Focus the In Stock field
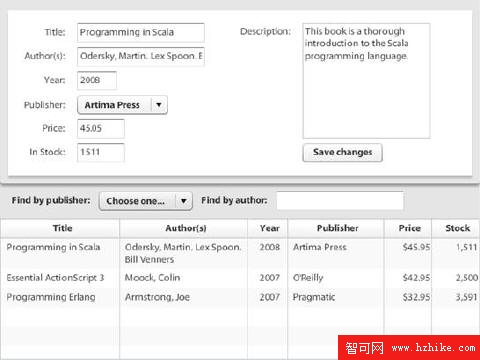480x360 pixels. [x=101, y=152]
